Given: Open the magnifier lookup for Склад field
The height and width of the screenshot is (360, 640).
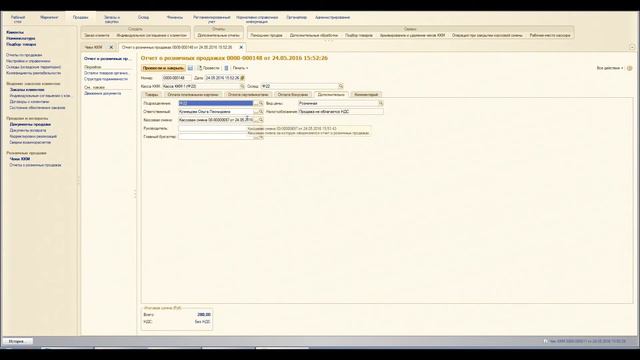Looking at the screenshot, I should tap(341, 86).
